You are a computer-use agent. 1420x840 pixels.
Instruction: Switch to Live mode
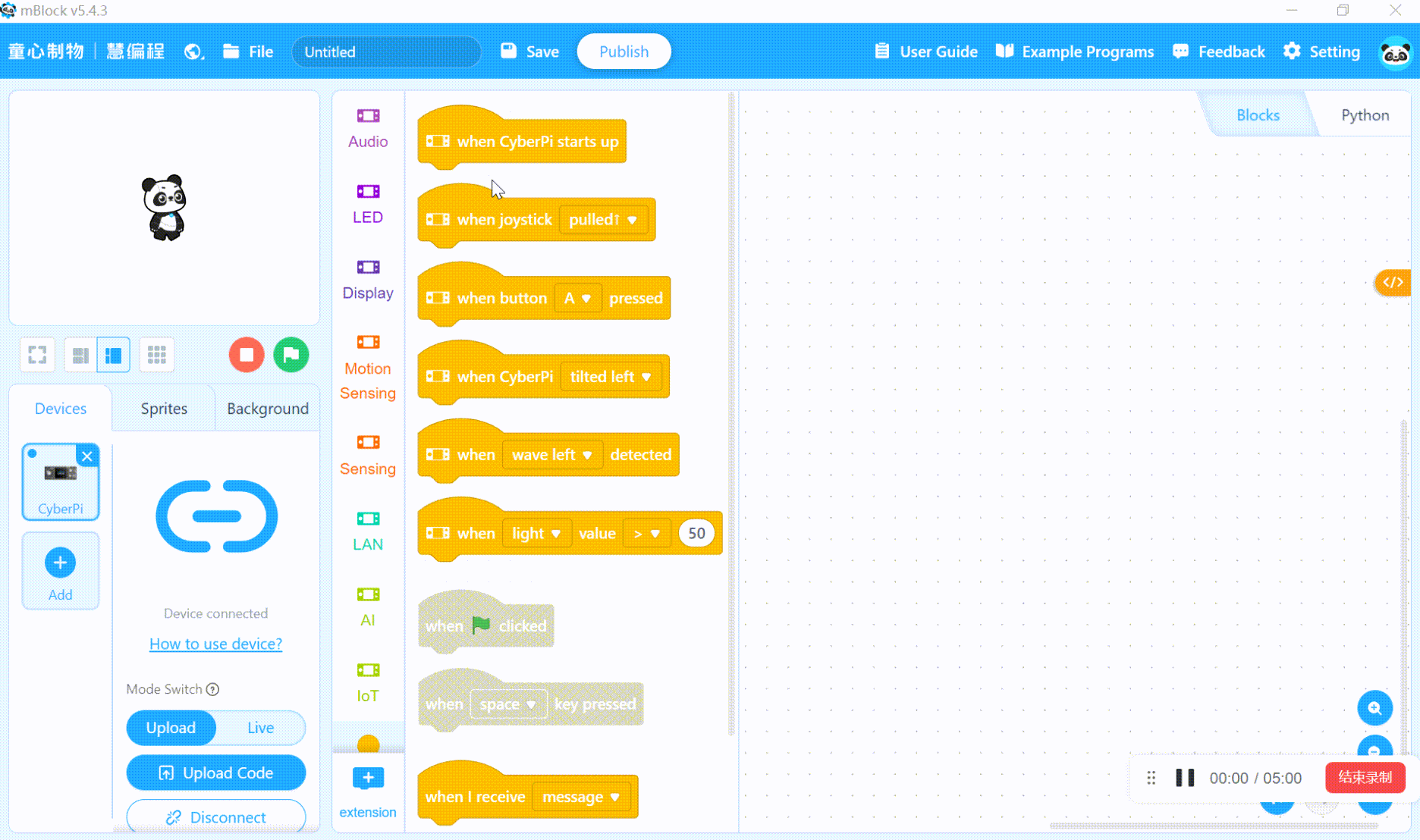click(260, 728)
